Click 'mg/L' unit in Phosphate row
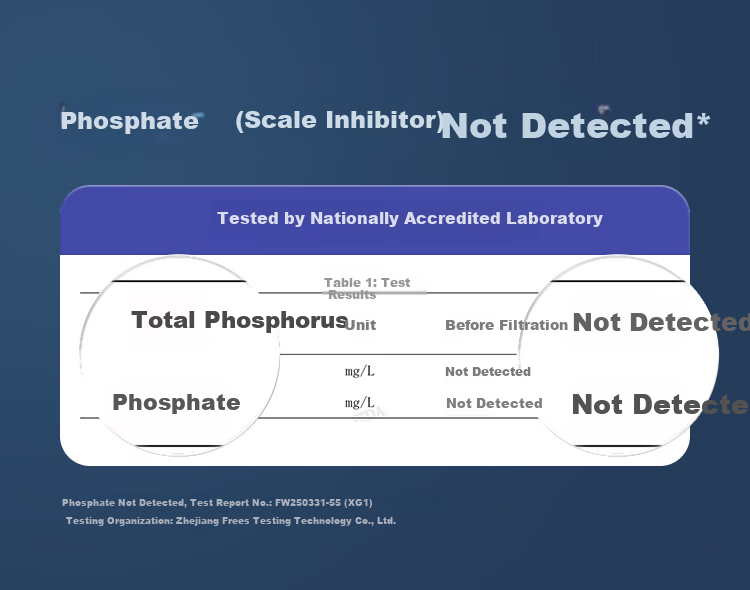 point(360,403)
